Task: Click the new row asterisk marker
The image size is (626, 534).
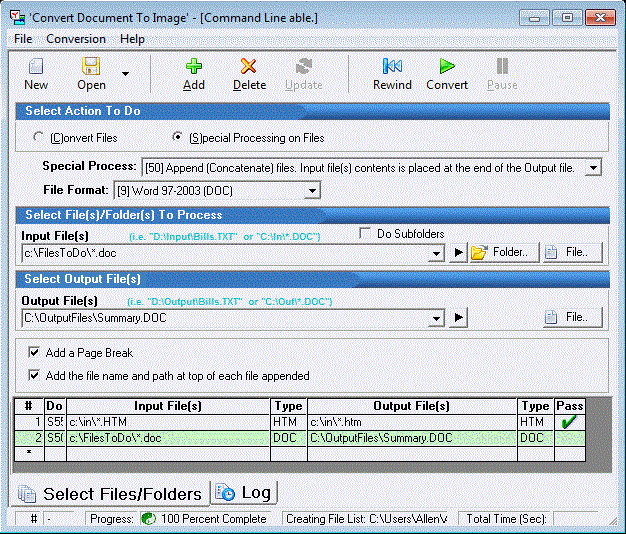Action: 29,453
